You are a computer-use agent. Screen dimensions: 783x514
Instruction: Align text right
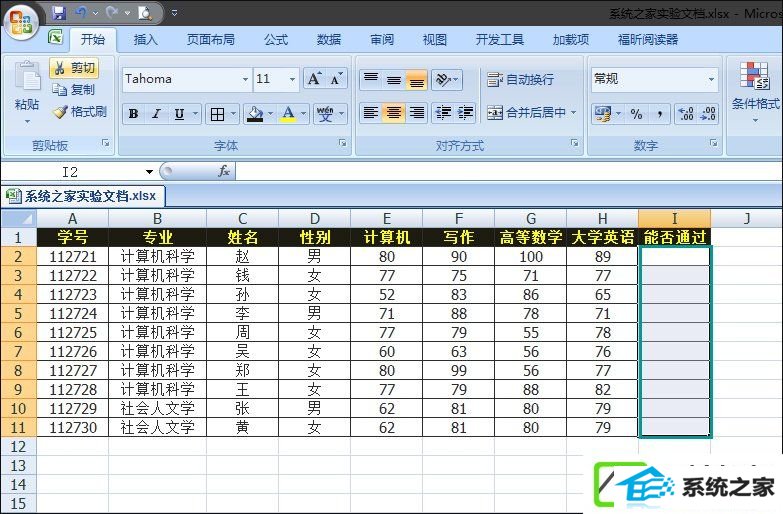coord(416,113)
